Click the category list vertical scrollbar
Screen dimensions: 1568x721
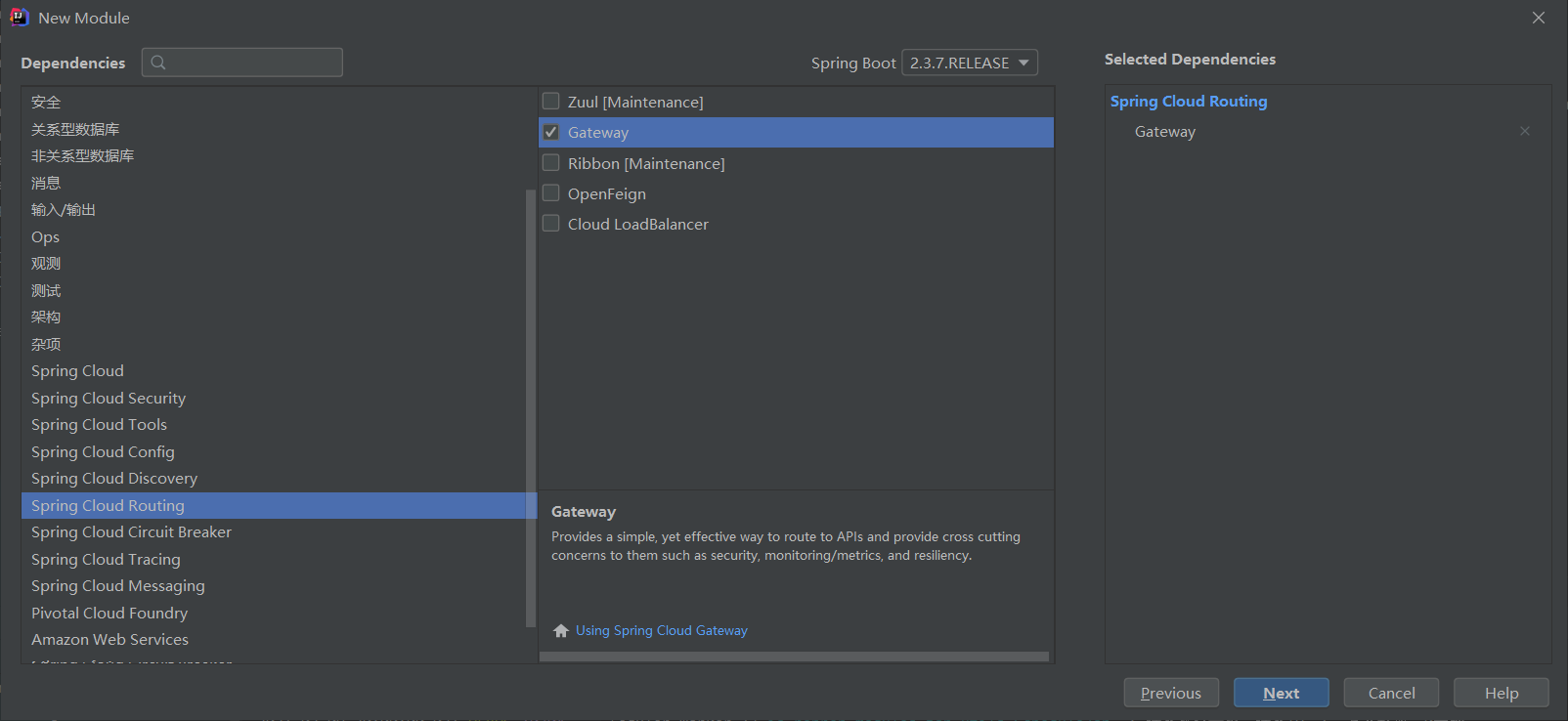pyautogui.click(x=531, y=408)
